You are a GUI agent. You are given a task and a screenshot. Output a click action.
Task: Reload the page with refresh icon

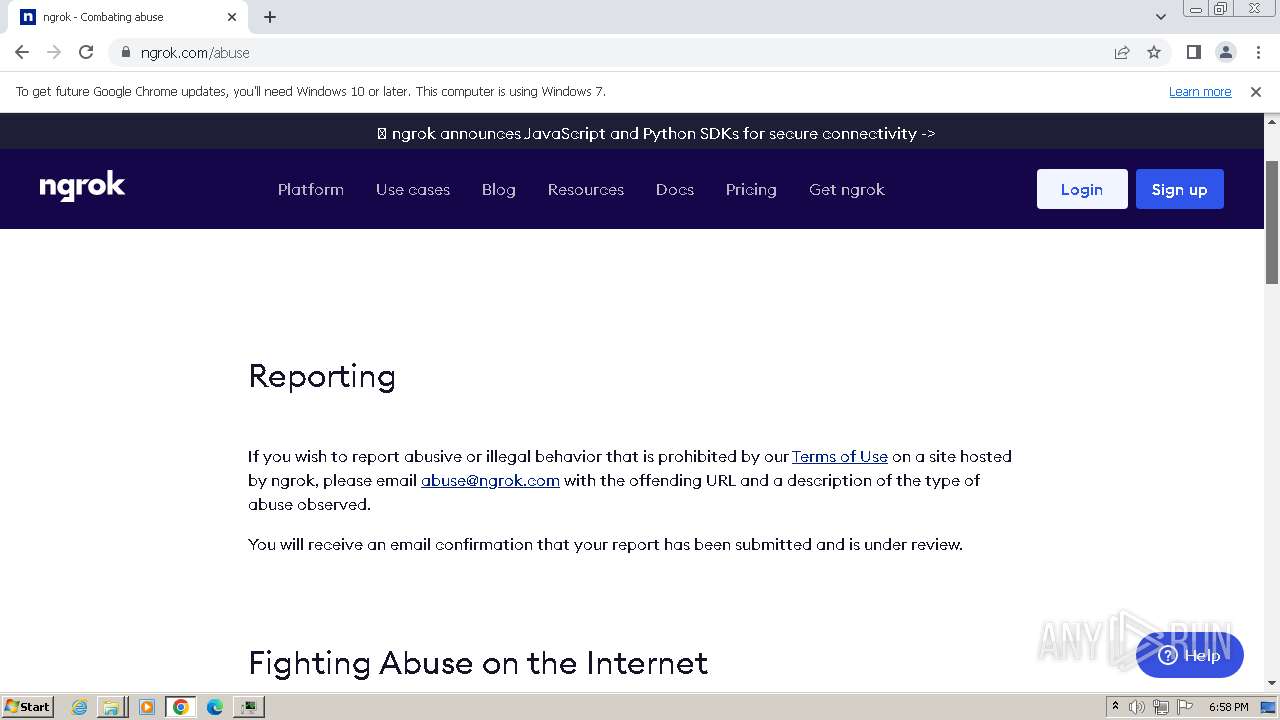[86, 52]
